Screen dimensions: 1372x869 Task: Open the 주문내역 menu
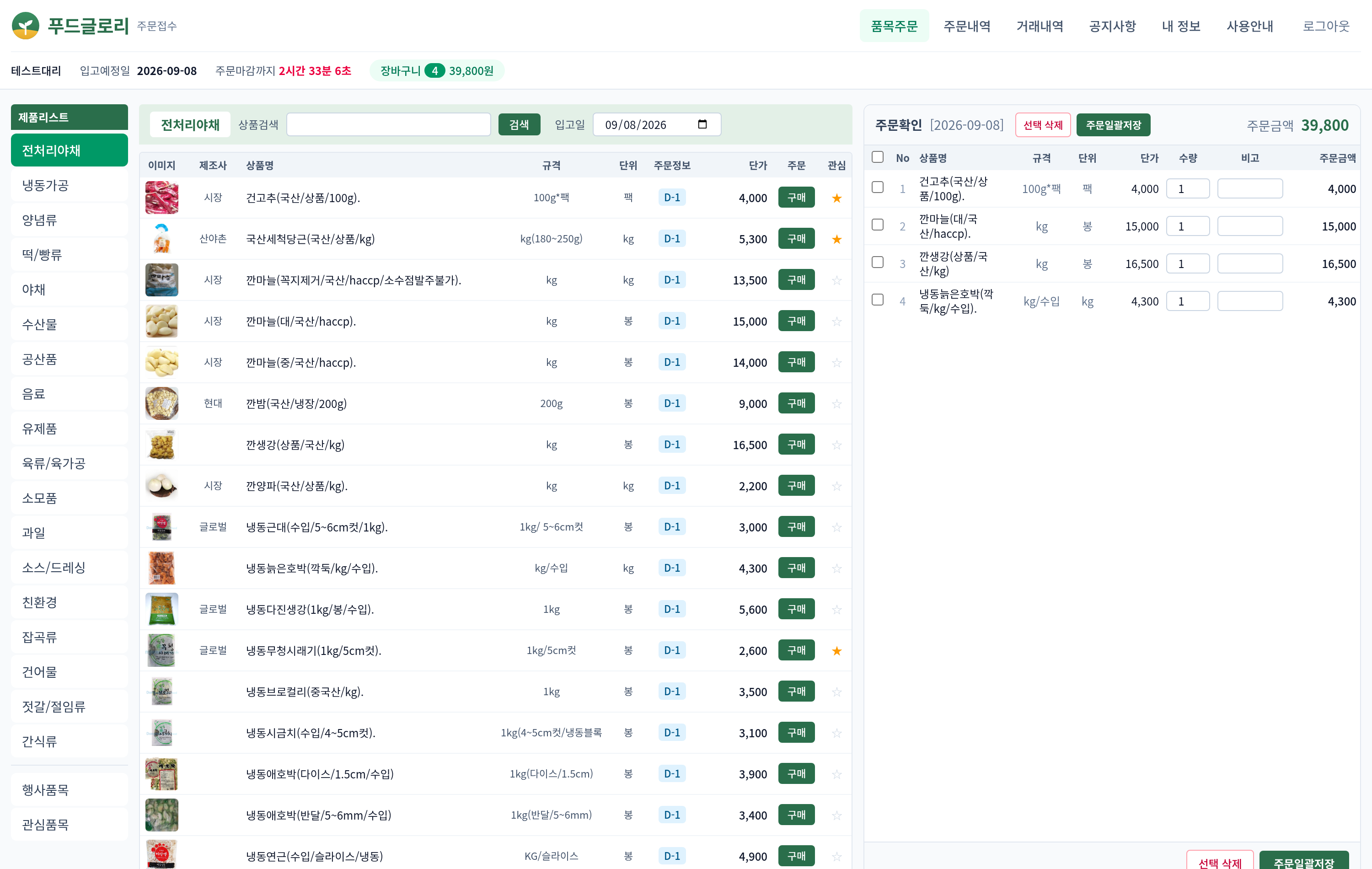point(967,26)
